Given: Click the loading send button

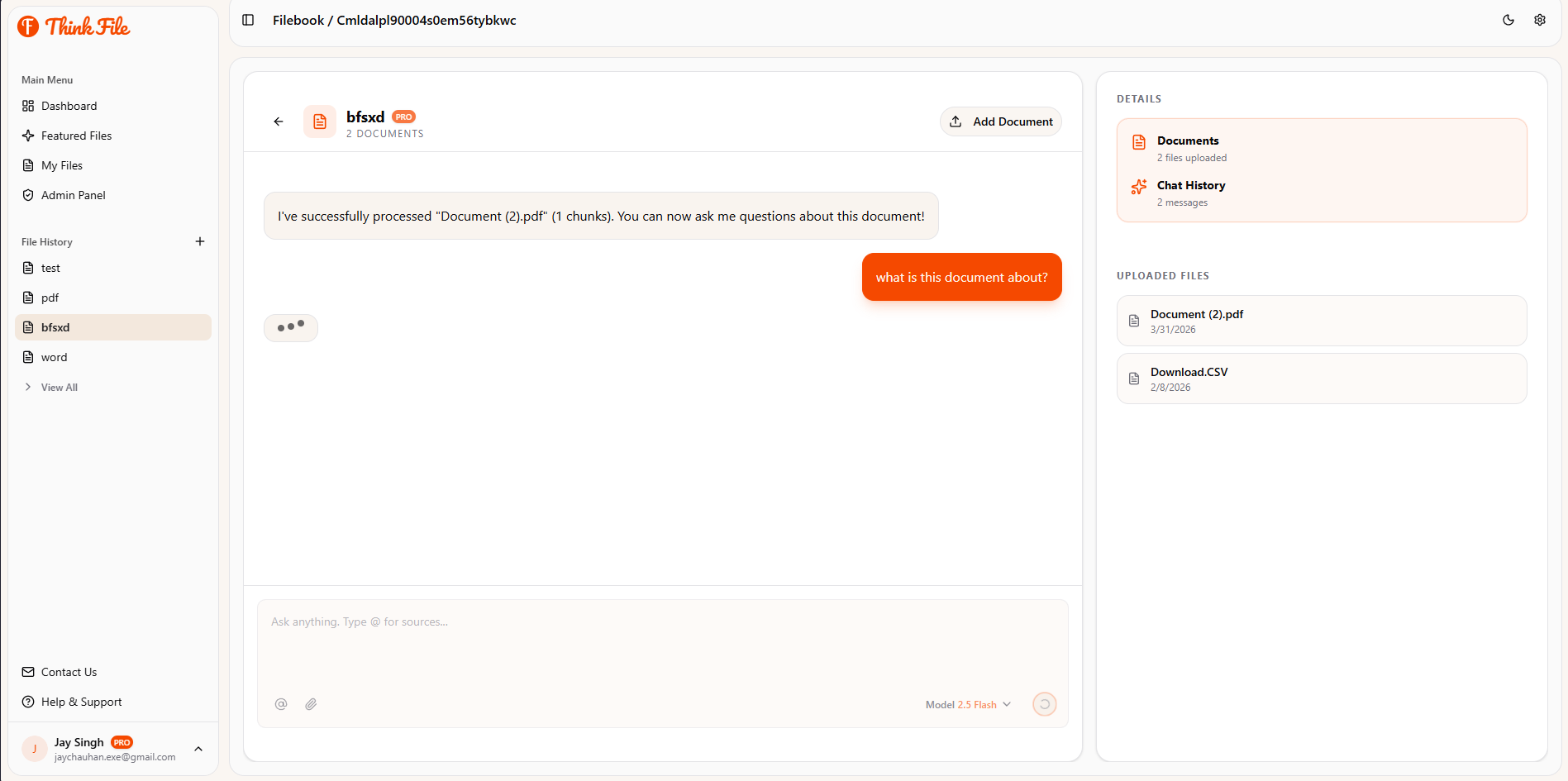Looking at the screenshot, I should pyautogui.click(x=1045, y=704).
